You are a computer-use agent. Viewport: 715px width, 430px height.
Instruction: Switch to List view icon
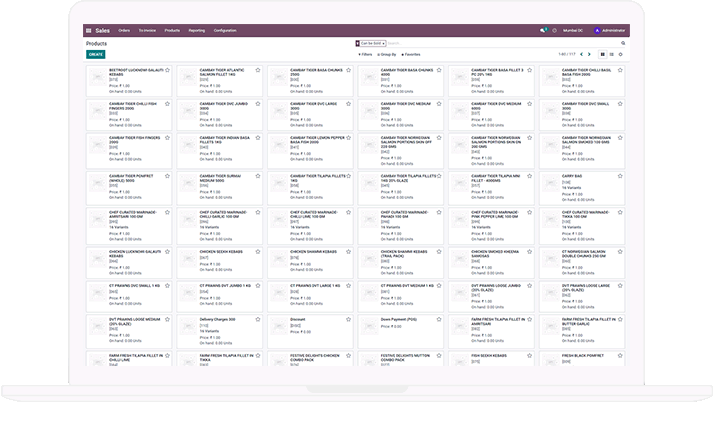click(611, 54)
